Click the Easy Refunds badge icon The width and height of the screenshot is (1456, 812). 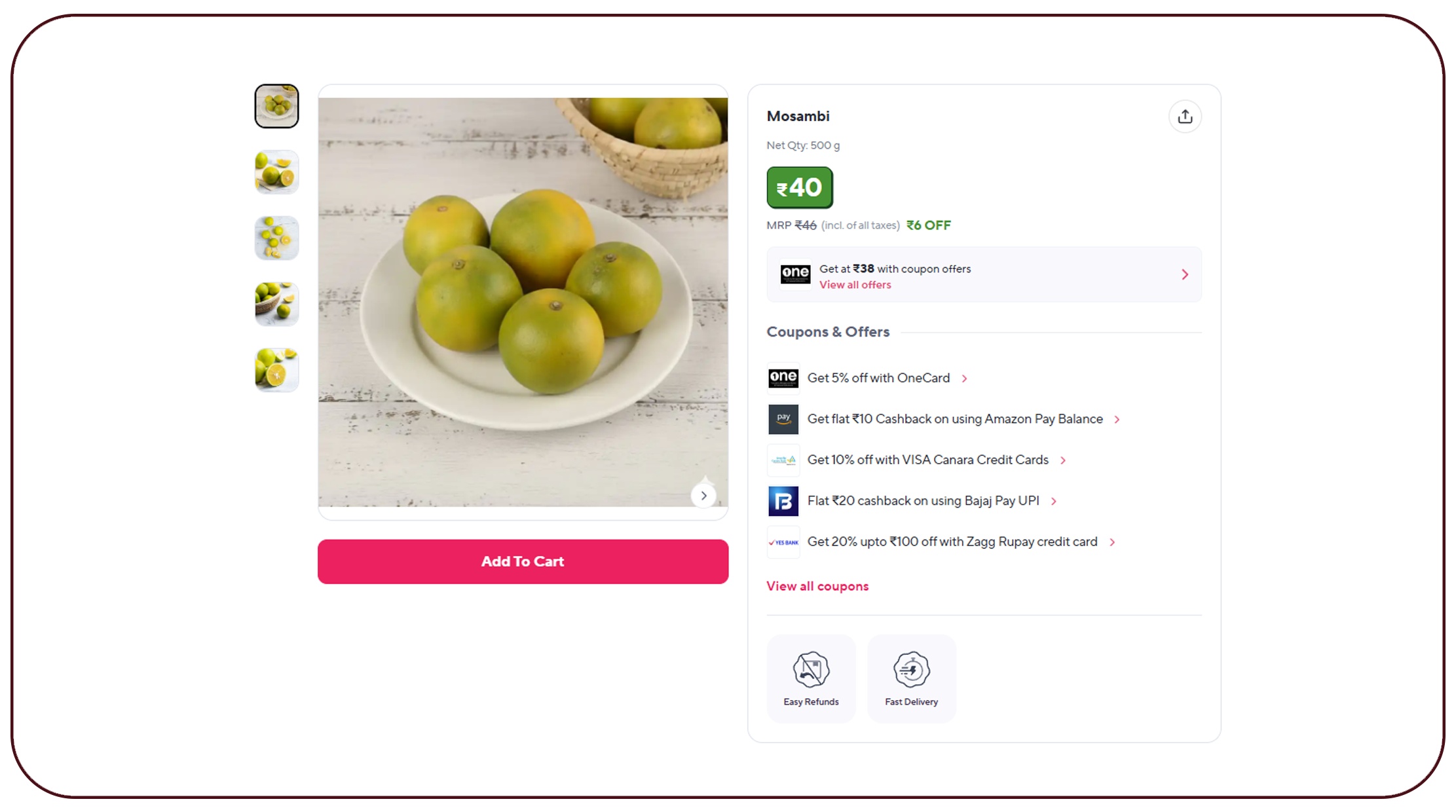point(811,670)
